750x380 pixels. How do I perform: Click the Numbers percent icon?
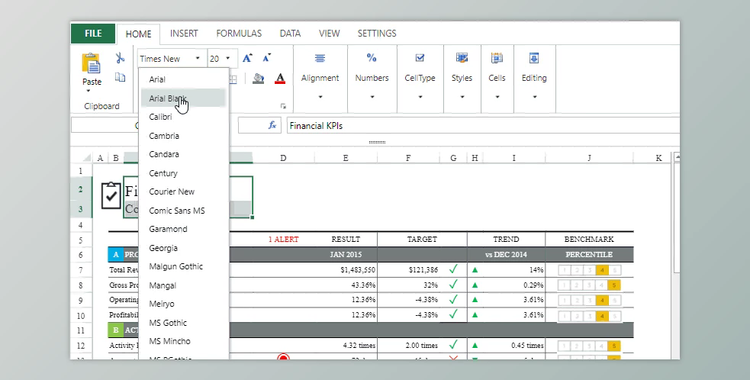(x=372, y=58)
